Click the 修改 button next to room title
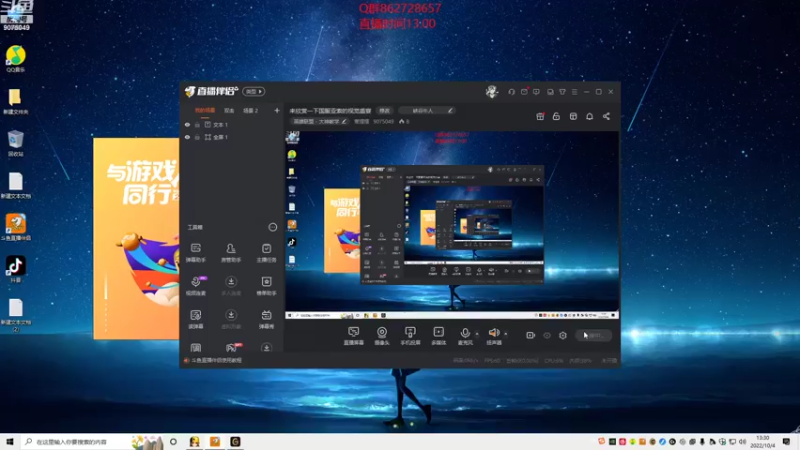This screenshot has width=800, height=450. point(384,110)
